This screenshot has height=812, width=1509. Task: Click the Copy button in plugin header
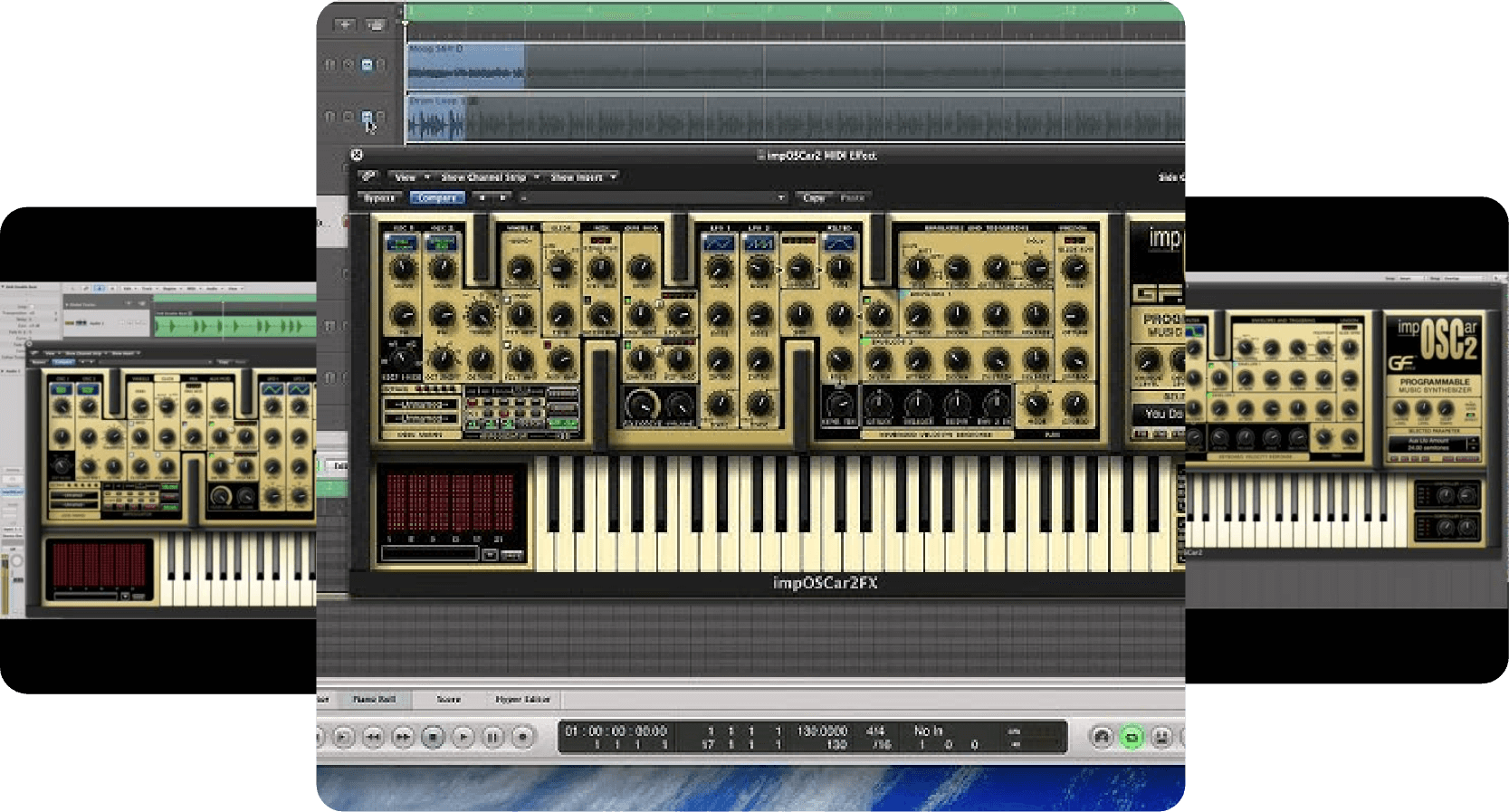[814, 197]
